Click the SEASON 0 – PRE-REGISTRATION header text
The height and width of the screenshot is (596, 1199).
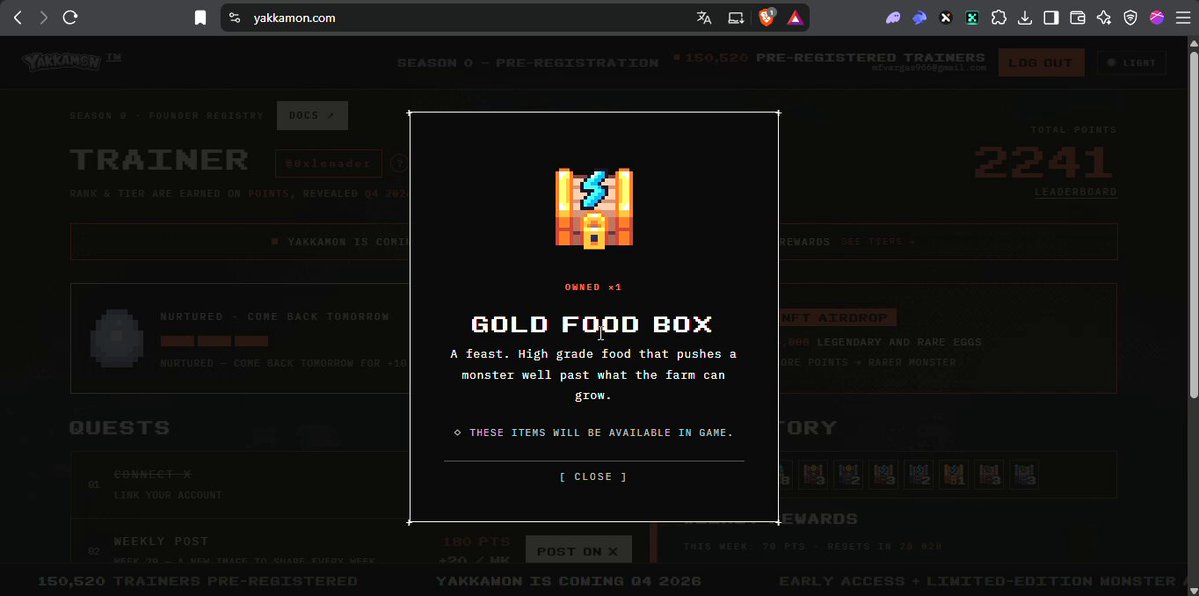click(528, 63)
